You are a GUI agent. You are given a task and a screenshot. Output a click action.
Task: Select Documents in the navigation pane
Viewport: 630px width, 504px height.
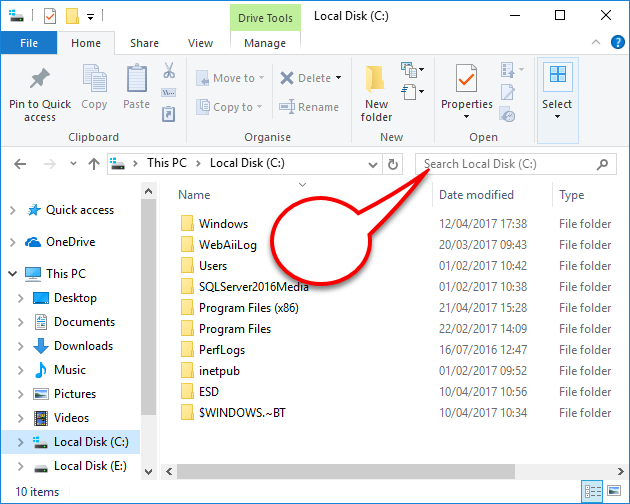(75, 322)
